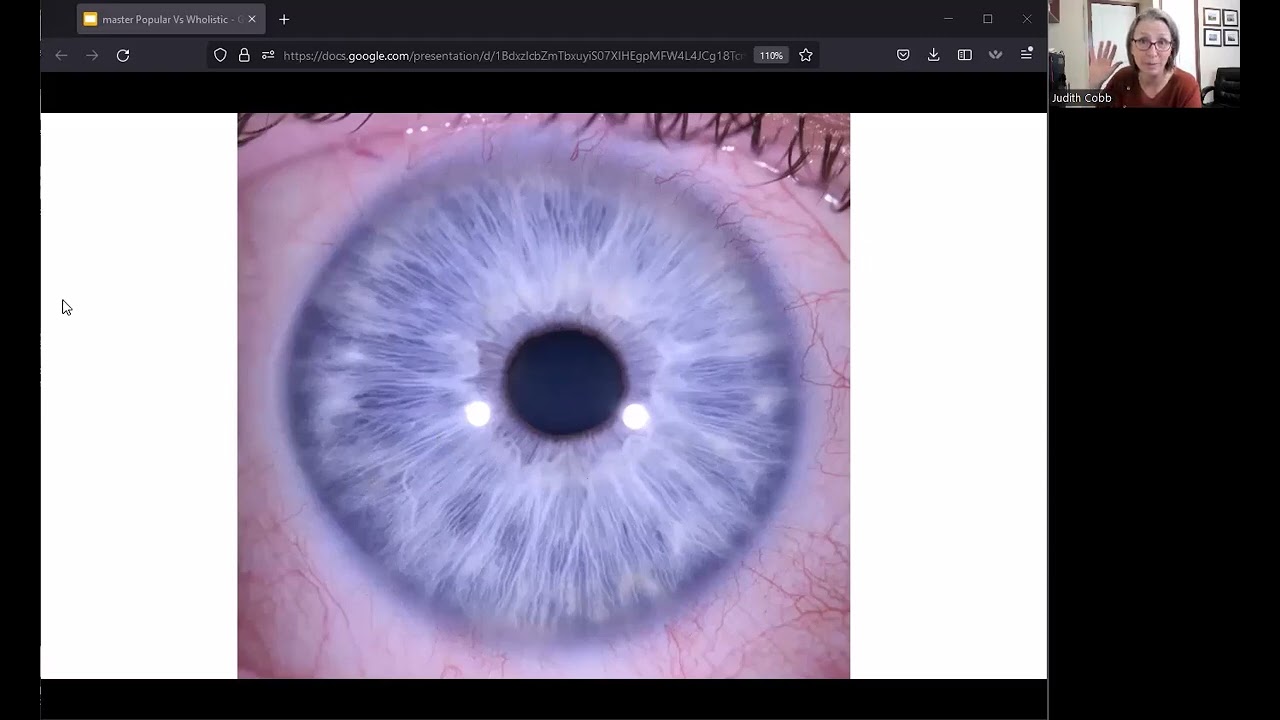
Task: View site security padlock info
Action: (x=244, y=56)
